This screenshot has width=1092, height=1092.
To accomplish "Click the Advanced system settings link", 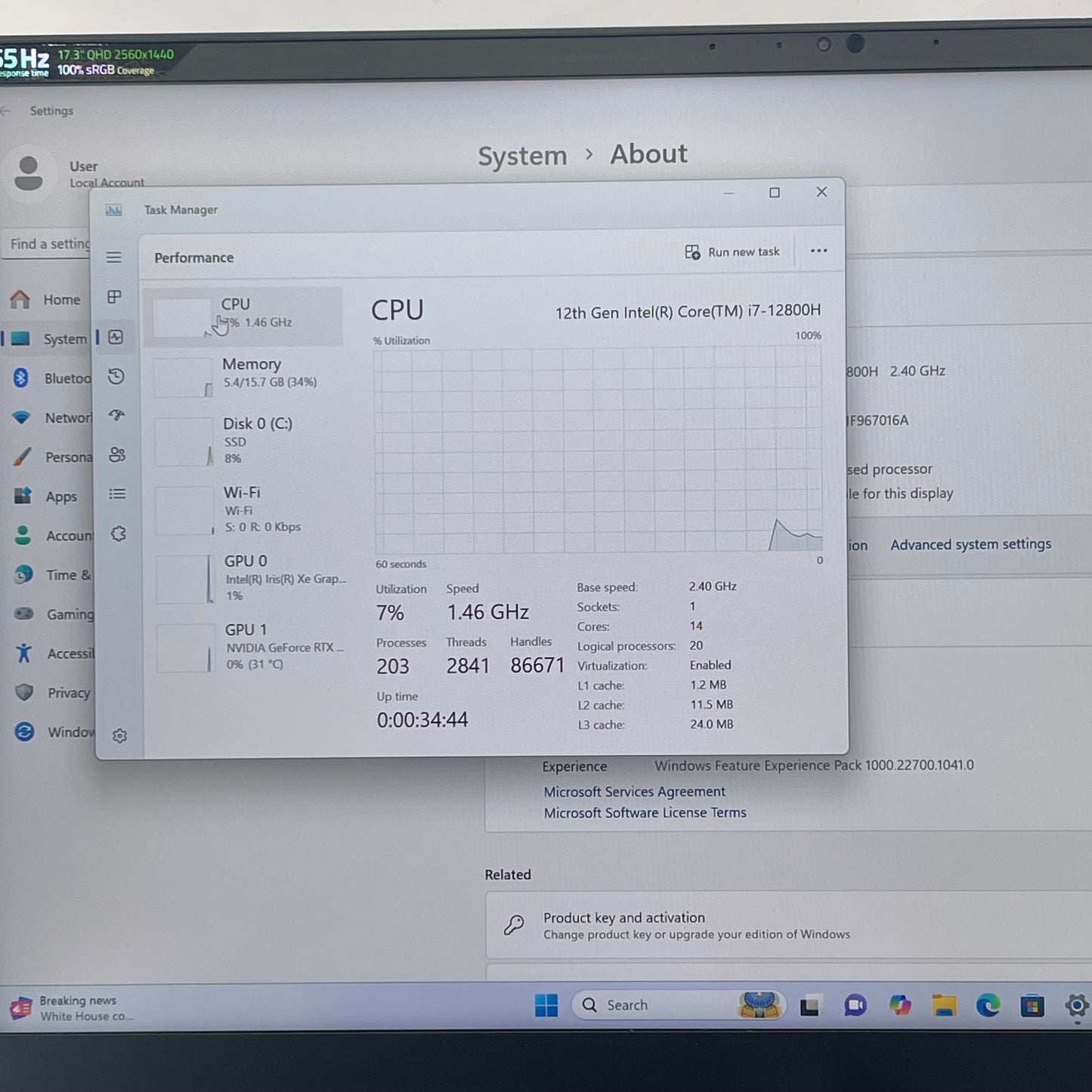I will point(970,544).
